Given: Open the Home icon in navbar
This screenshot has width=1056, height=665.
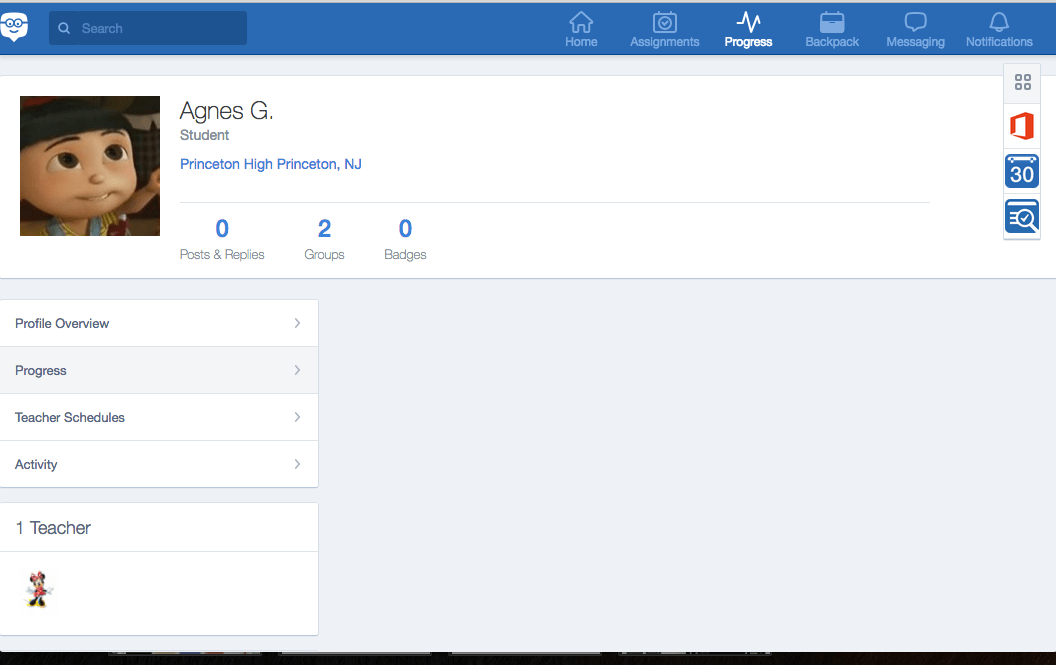Looking at the screenshot, I should pyautogui.click(x=581, y=22).
